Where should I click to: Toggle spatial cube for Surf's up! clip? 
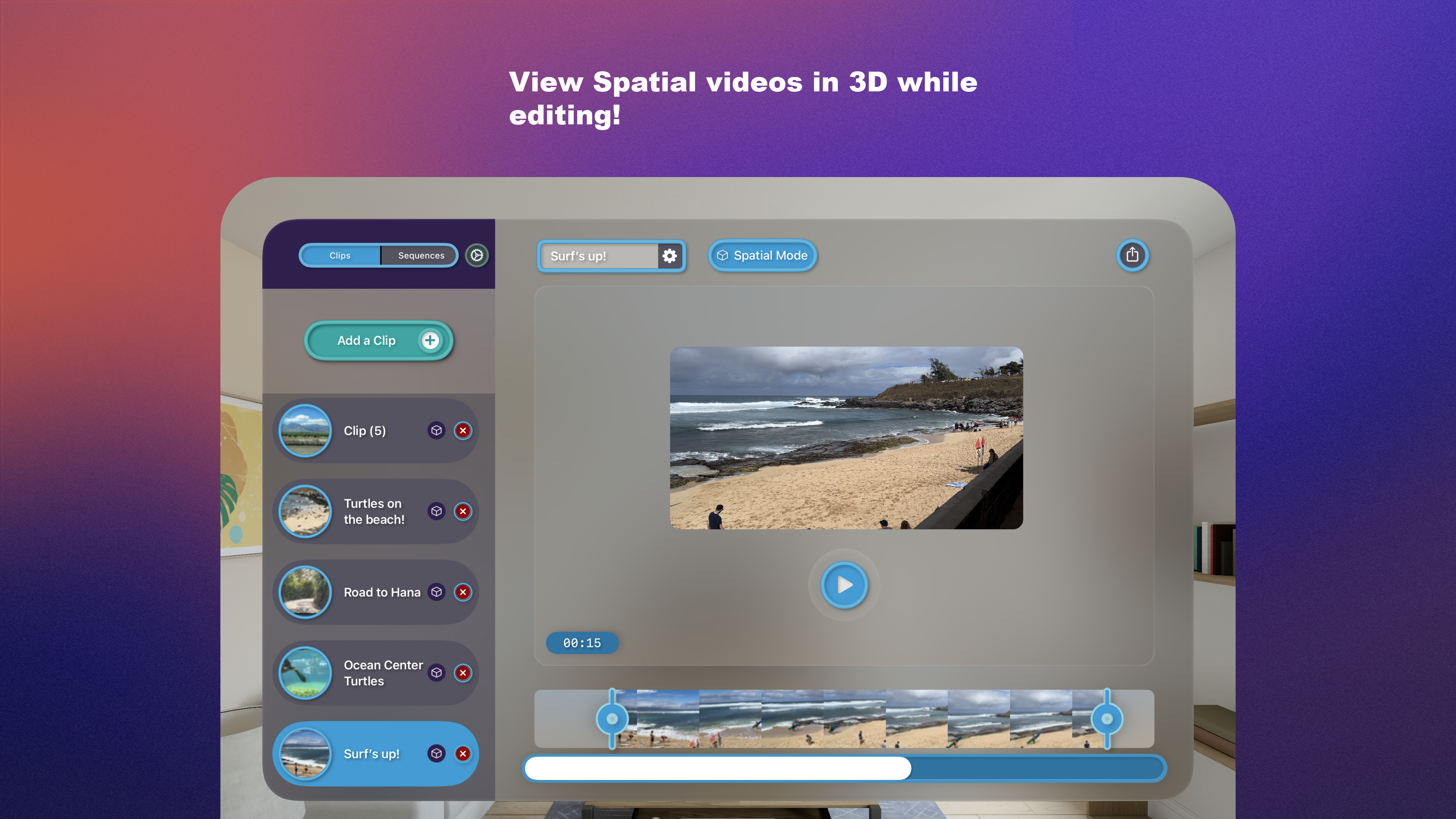click(436, 754)
